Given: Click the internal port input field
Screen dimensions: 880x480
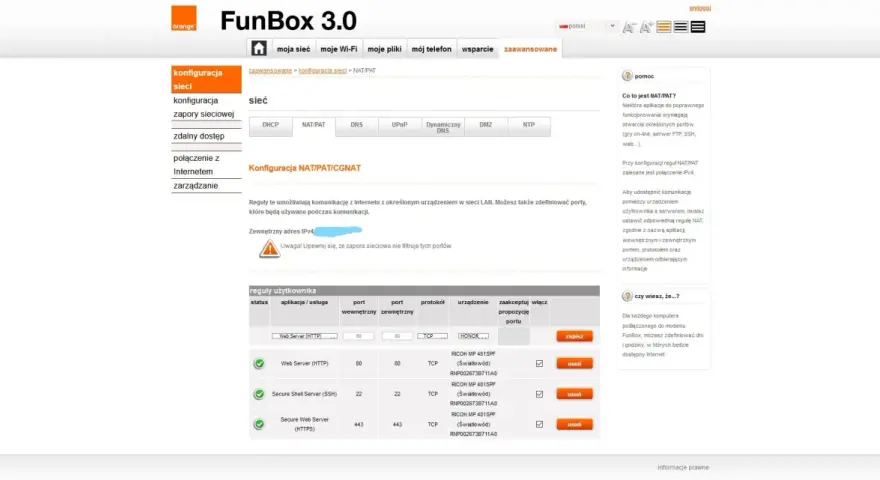Looking at the screenshot, I should 359,336.
